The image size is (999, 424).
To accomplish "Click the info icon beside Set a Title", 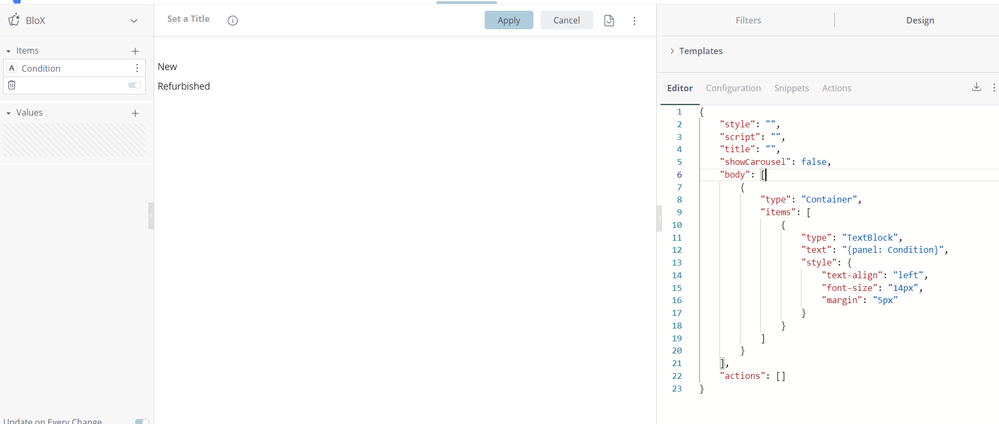I will (233, 20).
